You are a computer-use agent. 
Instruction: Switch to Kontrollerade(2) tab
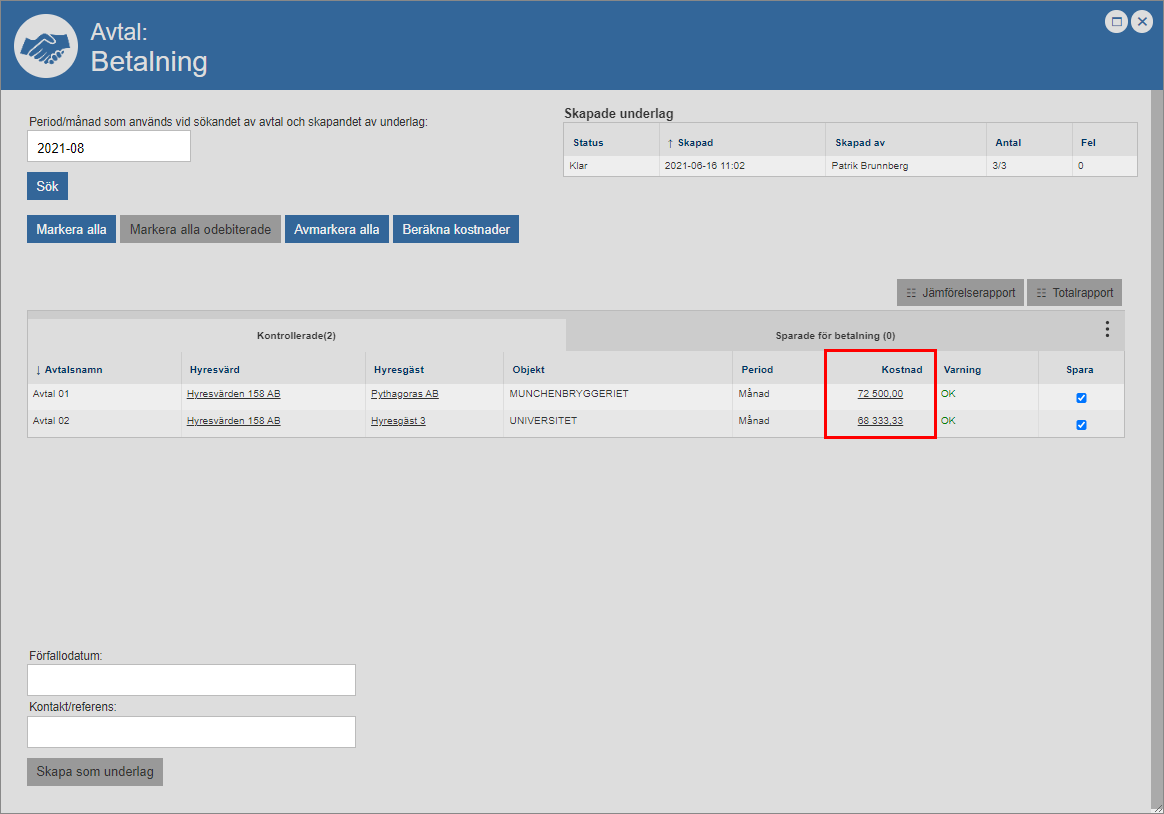[296, 335]
